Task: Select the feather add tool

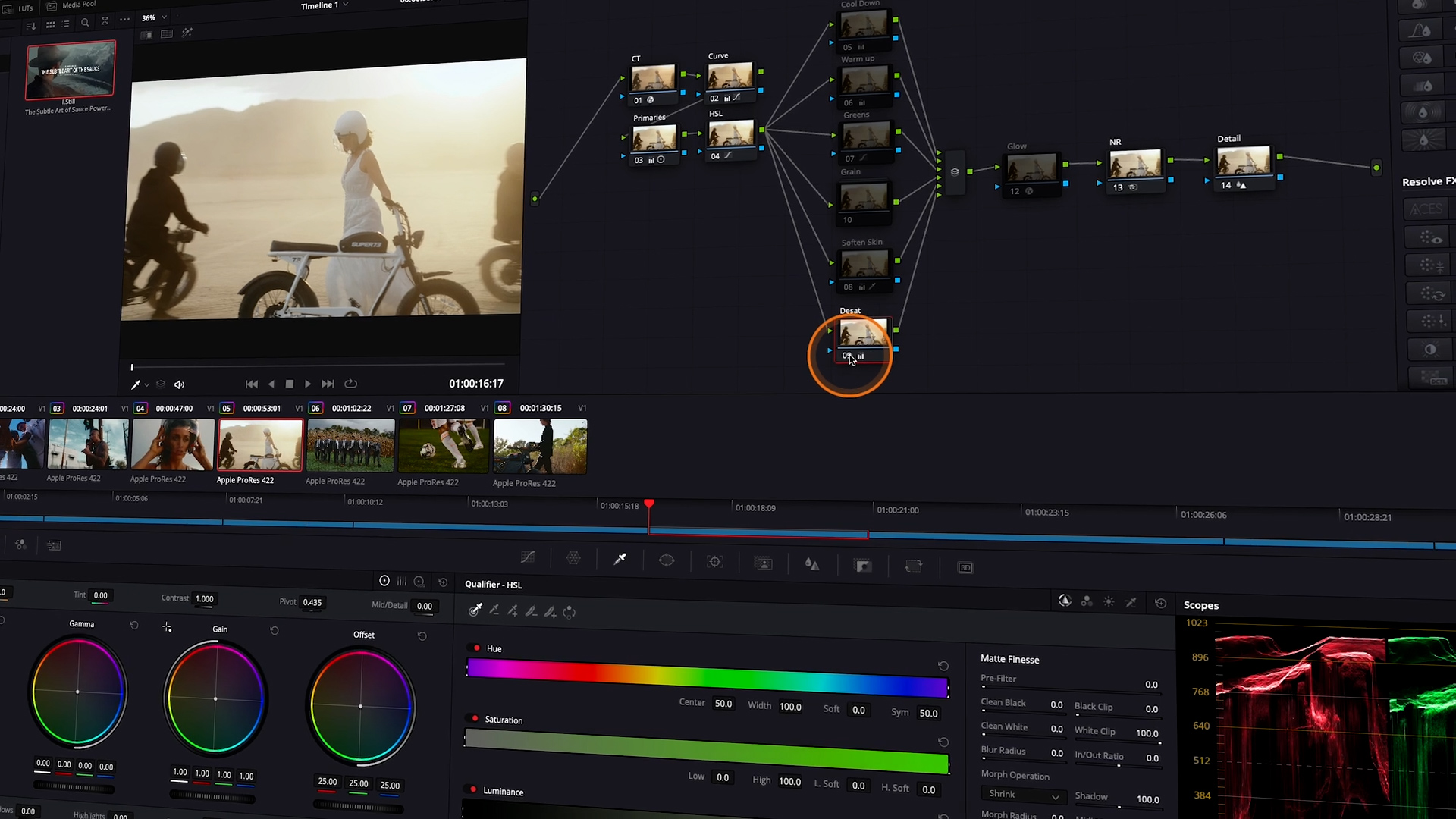Action: [x=550, y=612]
